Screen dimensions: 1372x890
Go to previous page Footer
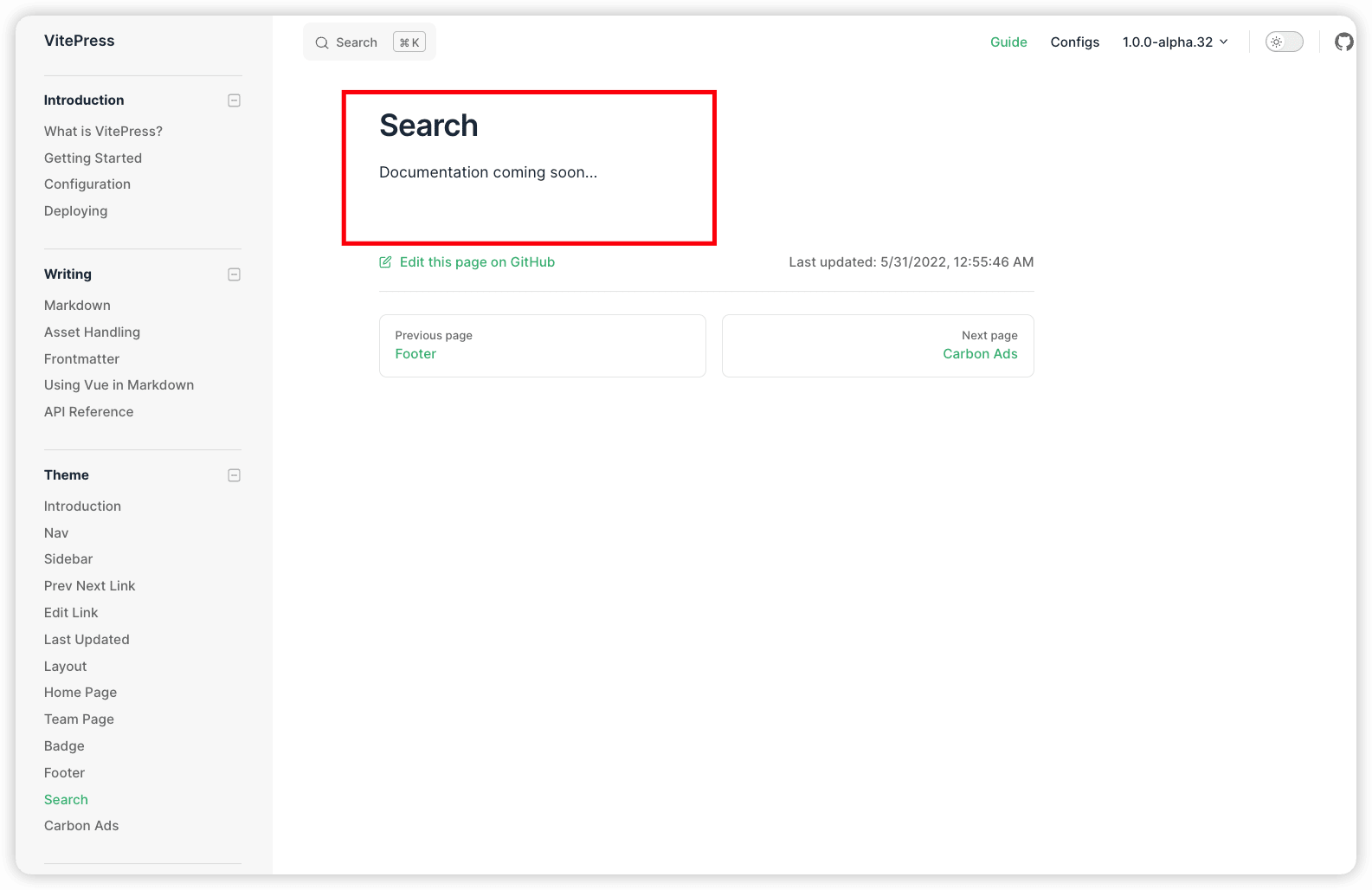tap(543, 345)
